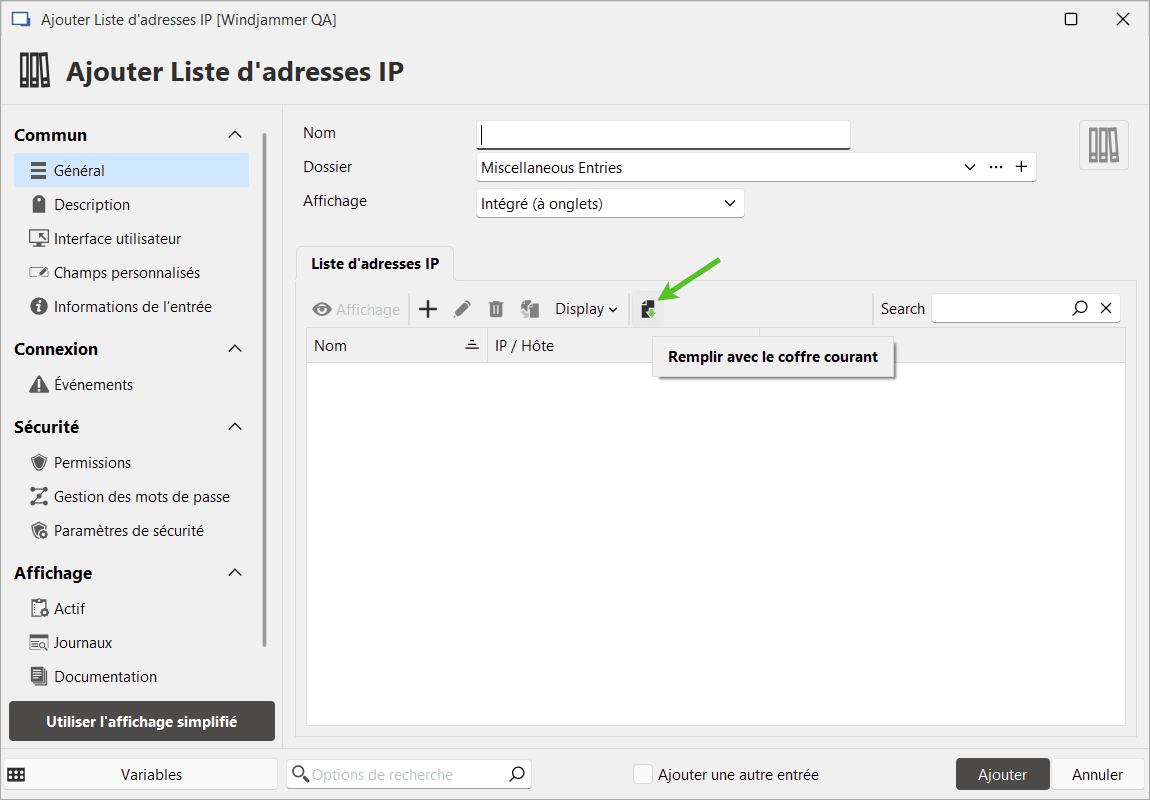Select the Liste d'adresses IP tab
Image resolution: width=1150 pixels, height=800 pixels.
coord(375,264)
